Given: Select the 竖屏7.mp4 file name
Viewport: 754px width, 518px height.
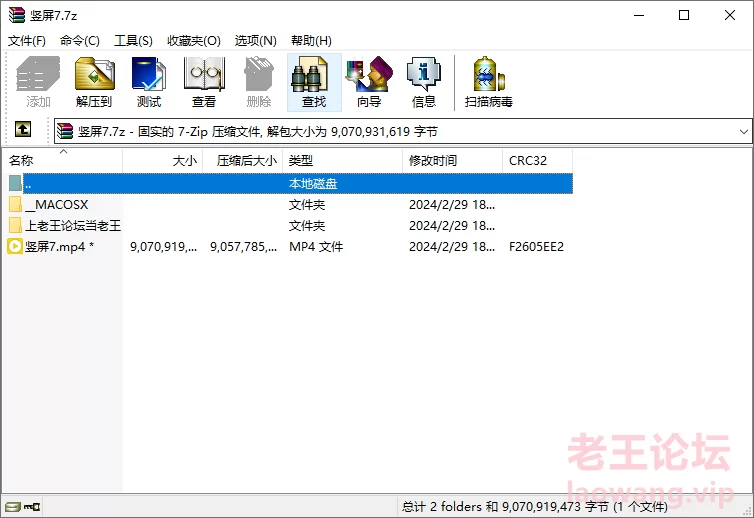Looking at the screenshot, I should 60,247.
